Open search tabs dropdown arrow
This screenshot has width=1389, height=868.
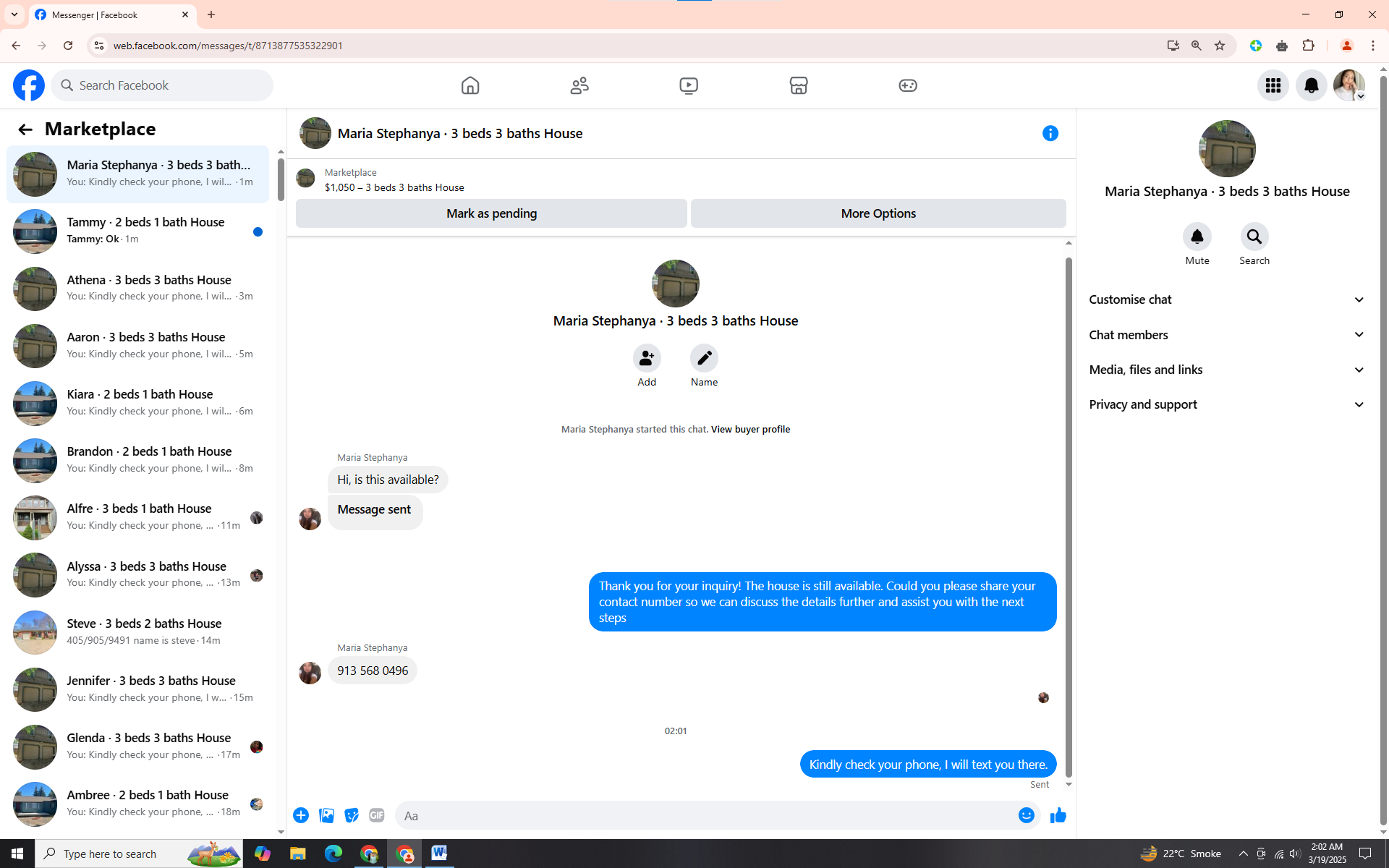[14, 14]
